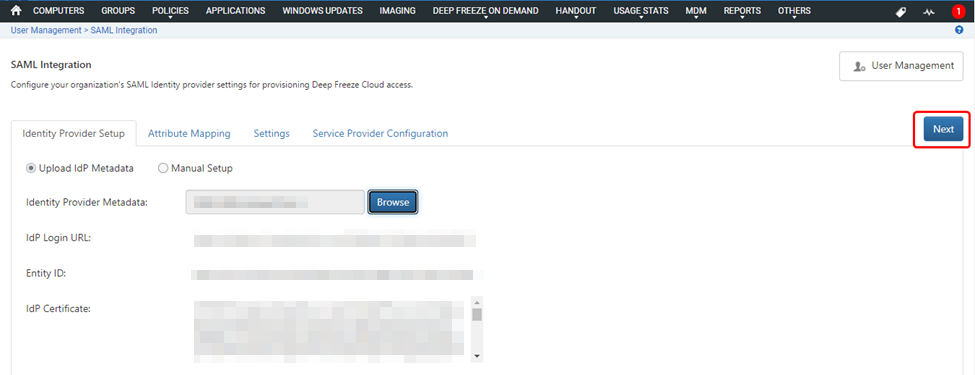Open the WINDOWS UPDATES menu

pos(322,11)
